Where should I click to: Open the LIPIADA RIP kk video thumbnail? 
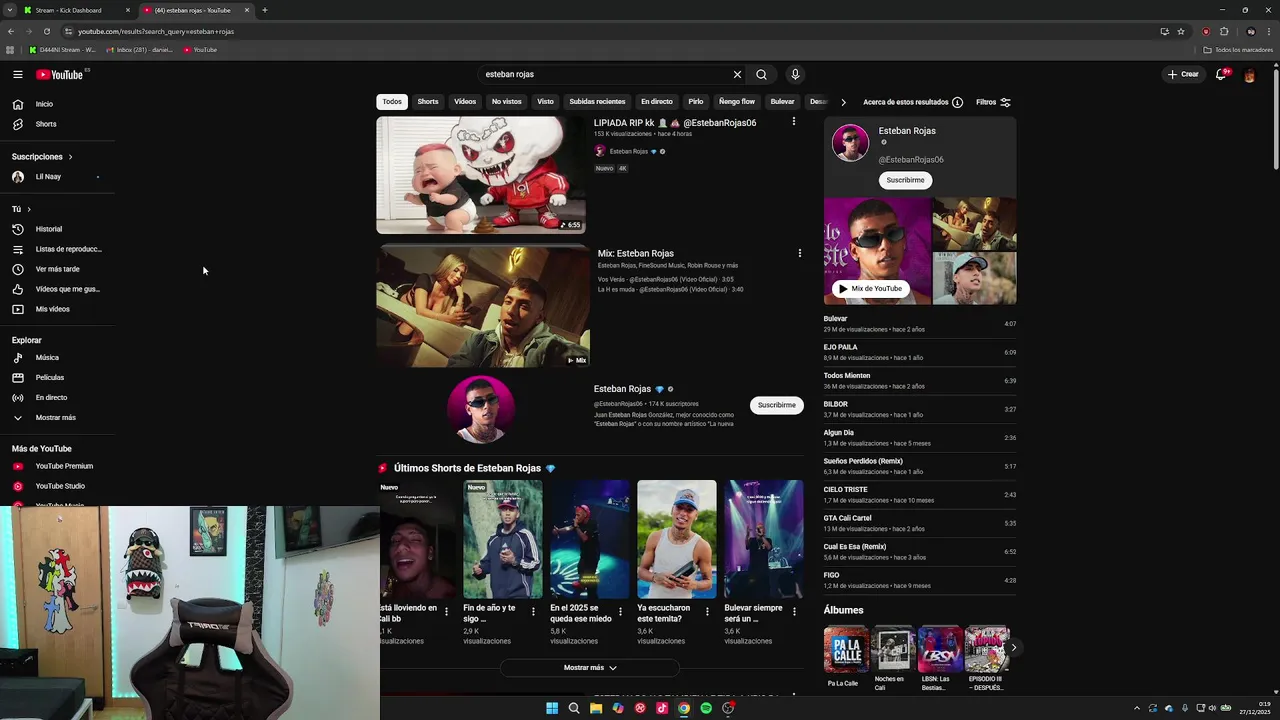click(481, 175)
